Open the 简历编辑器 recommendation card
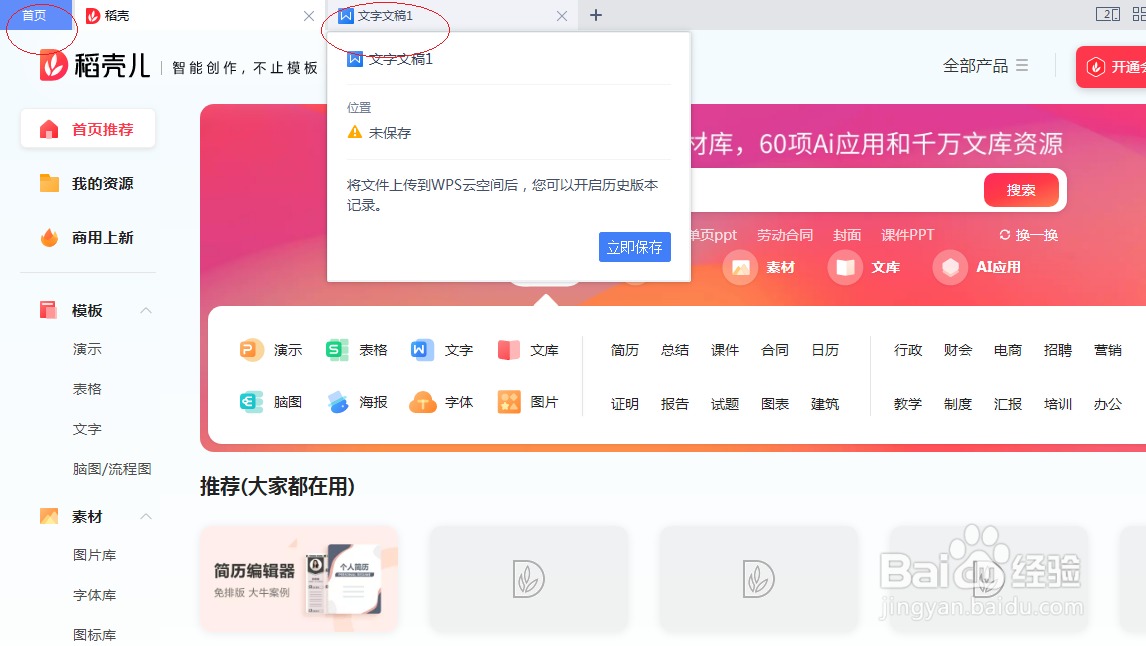 [300, 579]
